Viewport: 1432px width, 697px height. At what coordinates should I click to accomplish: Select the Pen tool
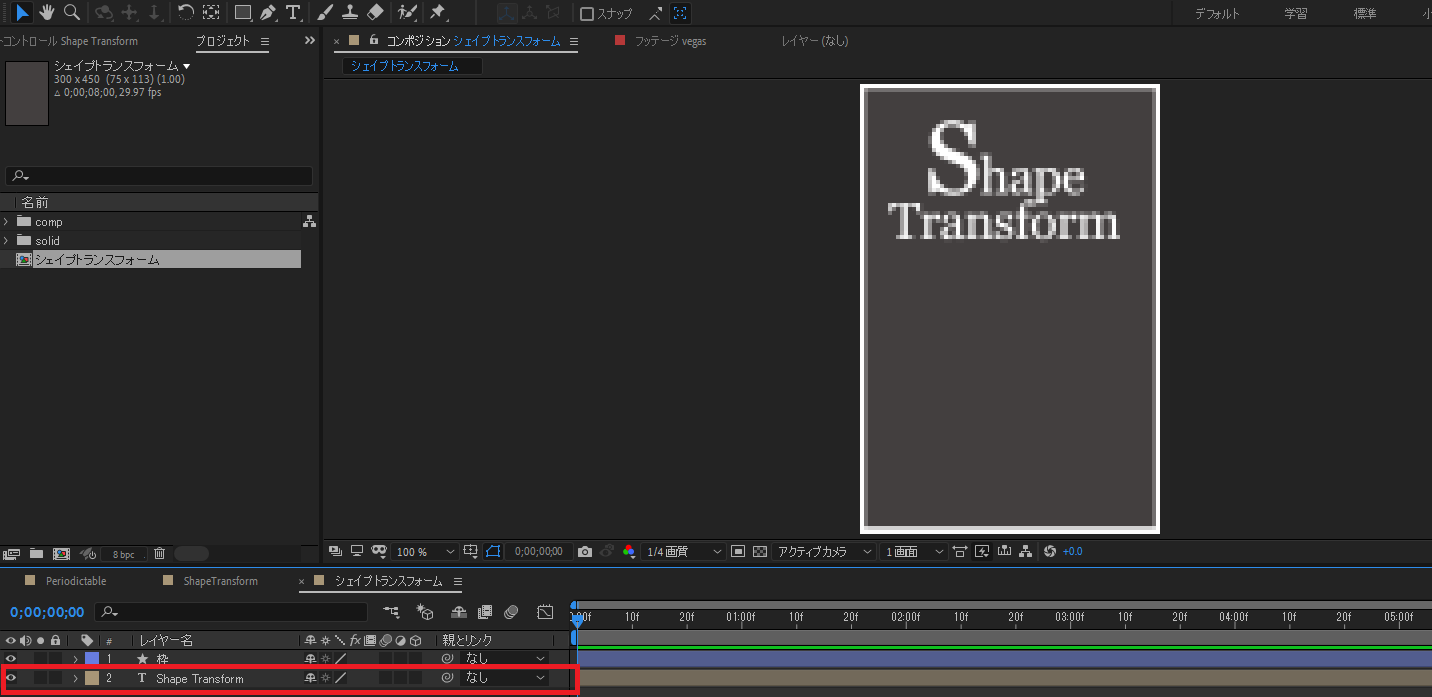point(267,13)
